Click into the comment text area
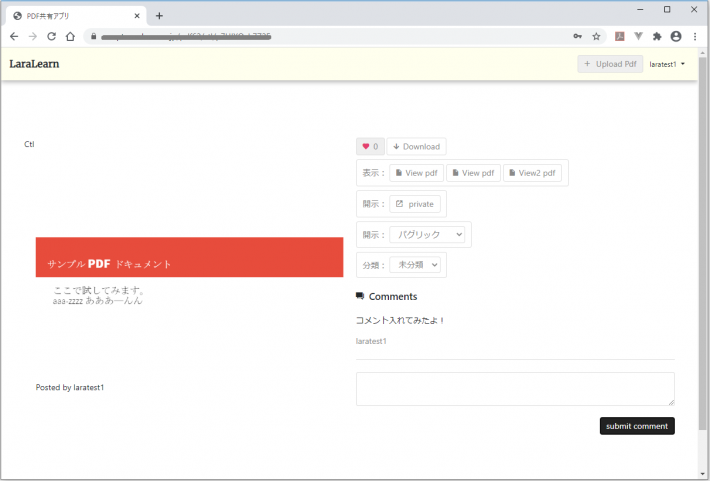The height and width of the screenshot is (481, 710). [514, 389]
